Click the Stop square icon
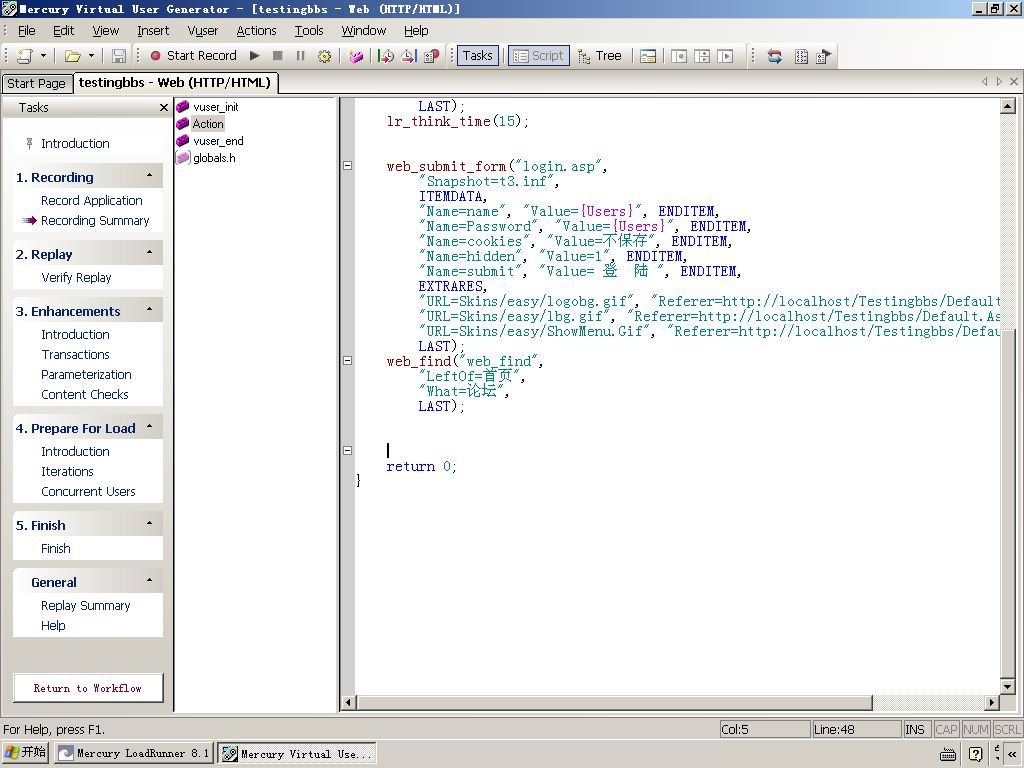1024x768 pixels. pyautogui.click(x=278, y=56)
